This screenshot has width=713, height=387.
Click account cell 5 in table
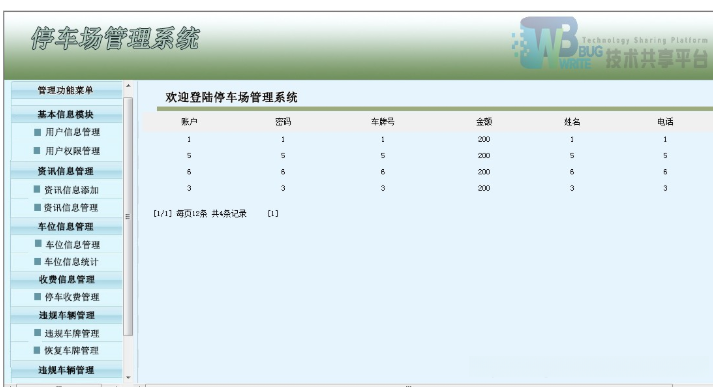[189, 156]
